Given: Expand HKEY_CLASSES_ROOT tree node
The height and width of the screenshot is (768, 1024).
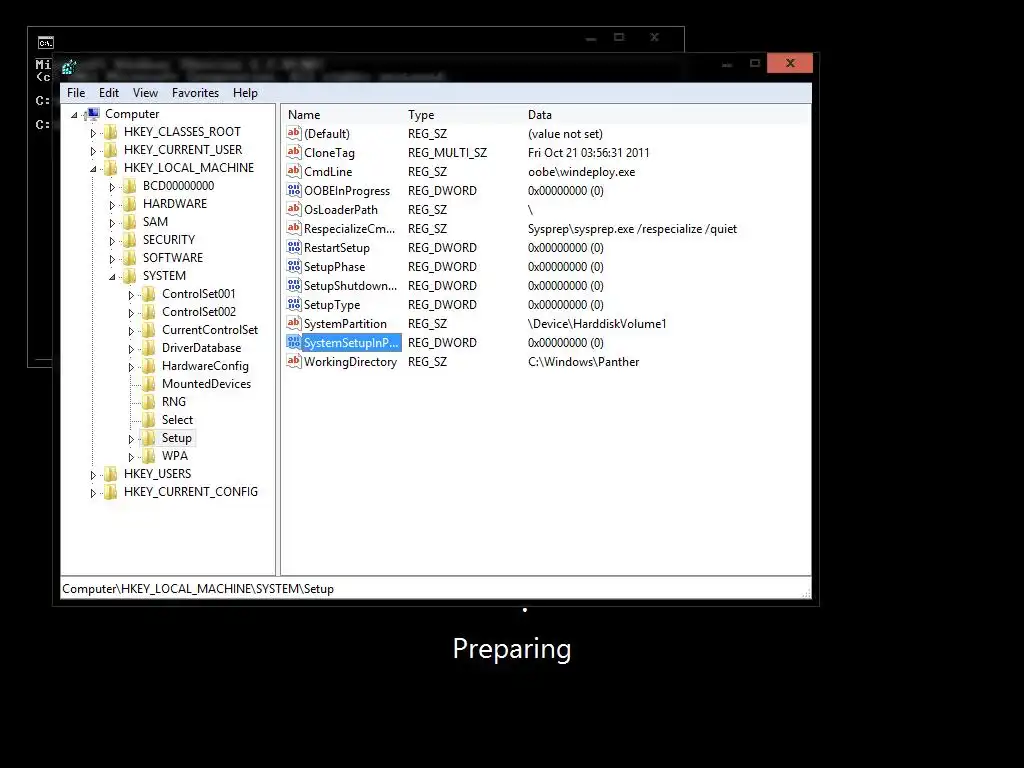Looking at the screenshot, I should pyautogui.click(x=93, y=133).
